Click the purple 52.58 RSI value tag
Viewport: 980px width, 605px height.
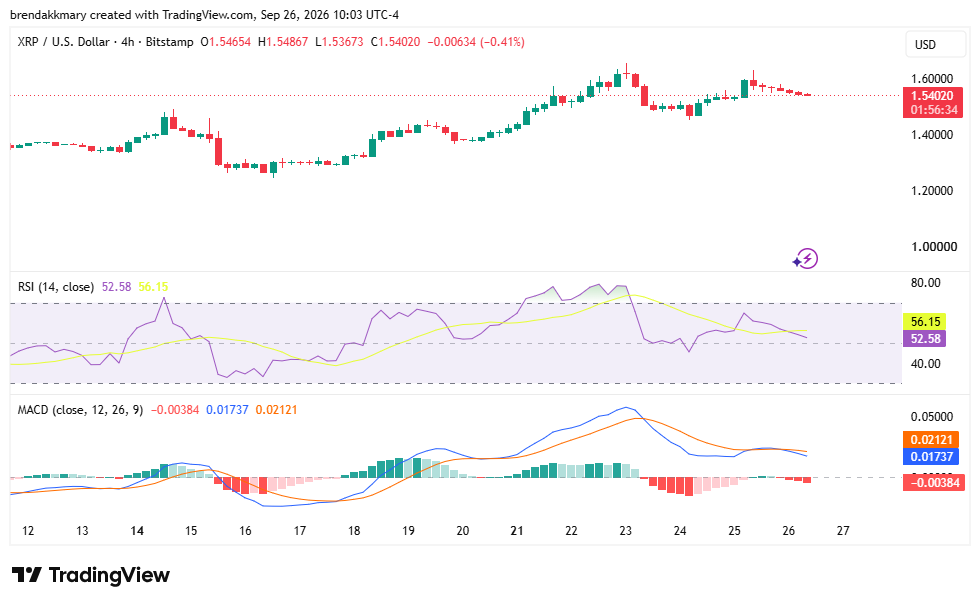925,339
